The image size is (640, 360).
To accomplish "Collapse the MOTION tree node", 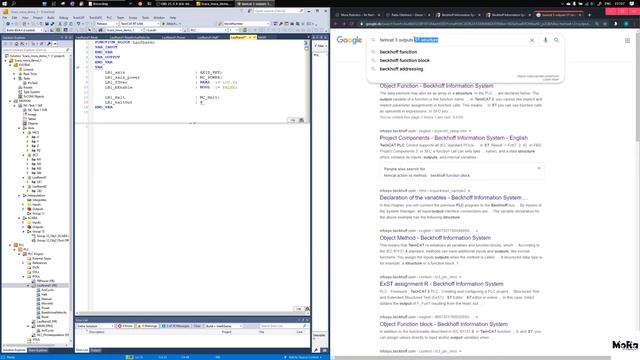I will pyautogui.click(x=11, y=101).
